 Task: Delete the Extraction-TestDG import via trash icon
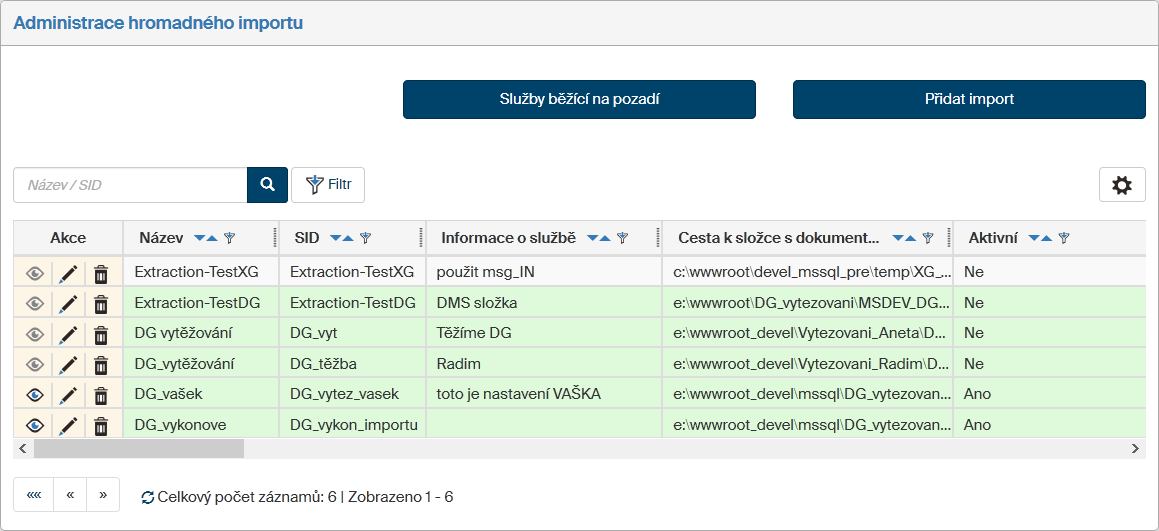pos(101,303)
